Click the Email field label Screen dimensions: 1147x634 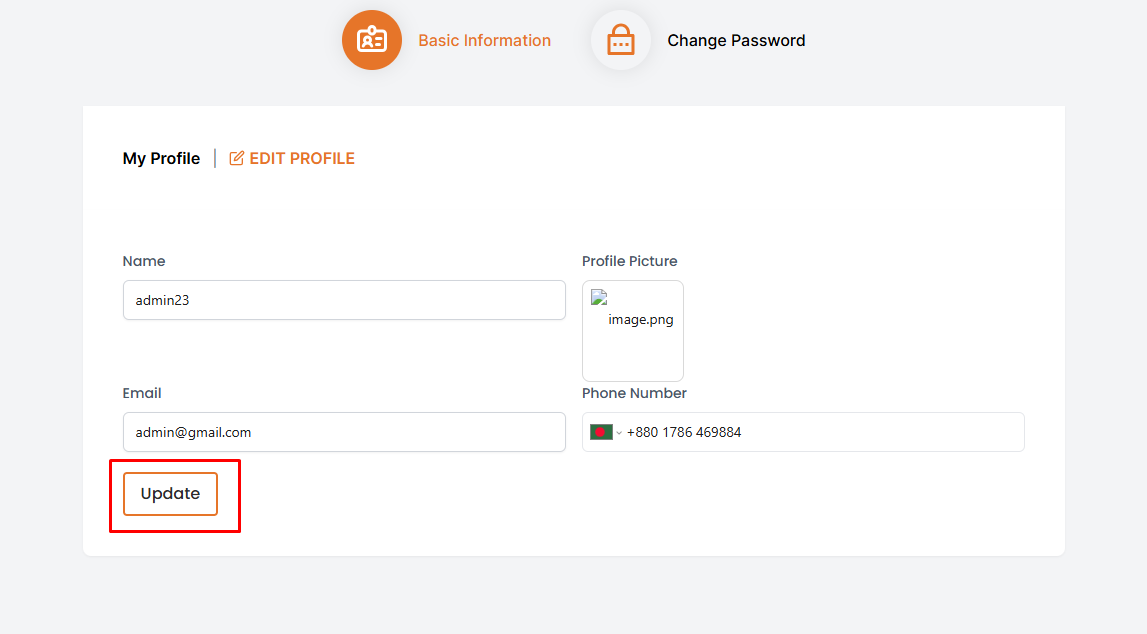click(x=142, y=393)
